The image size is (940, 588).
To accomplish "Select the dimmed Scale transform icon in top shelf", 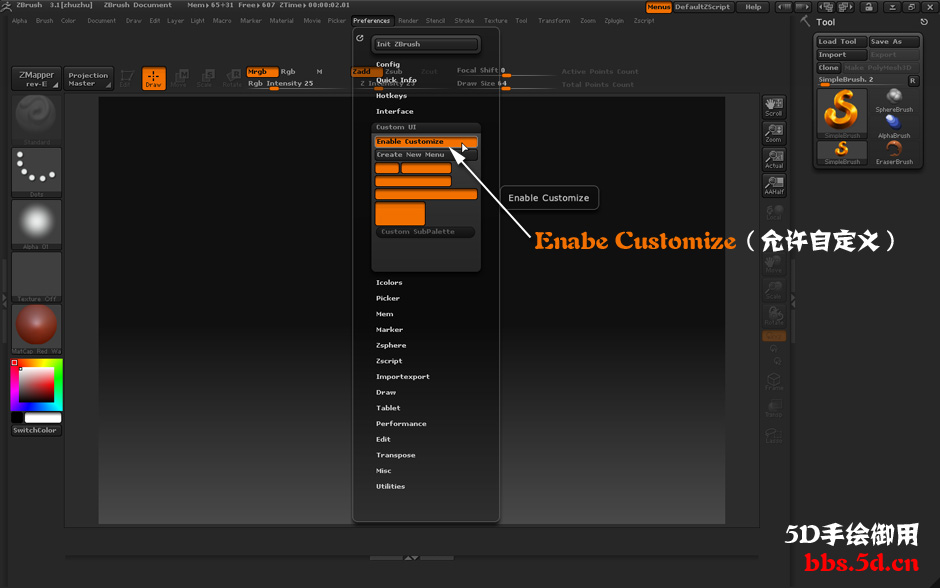I will click(x=205, y=78).
